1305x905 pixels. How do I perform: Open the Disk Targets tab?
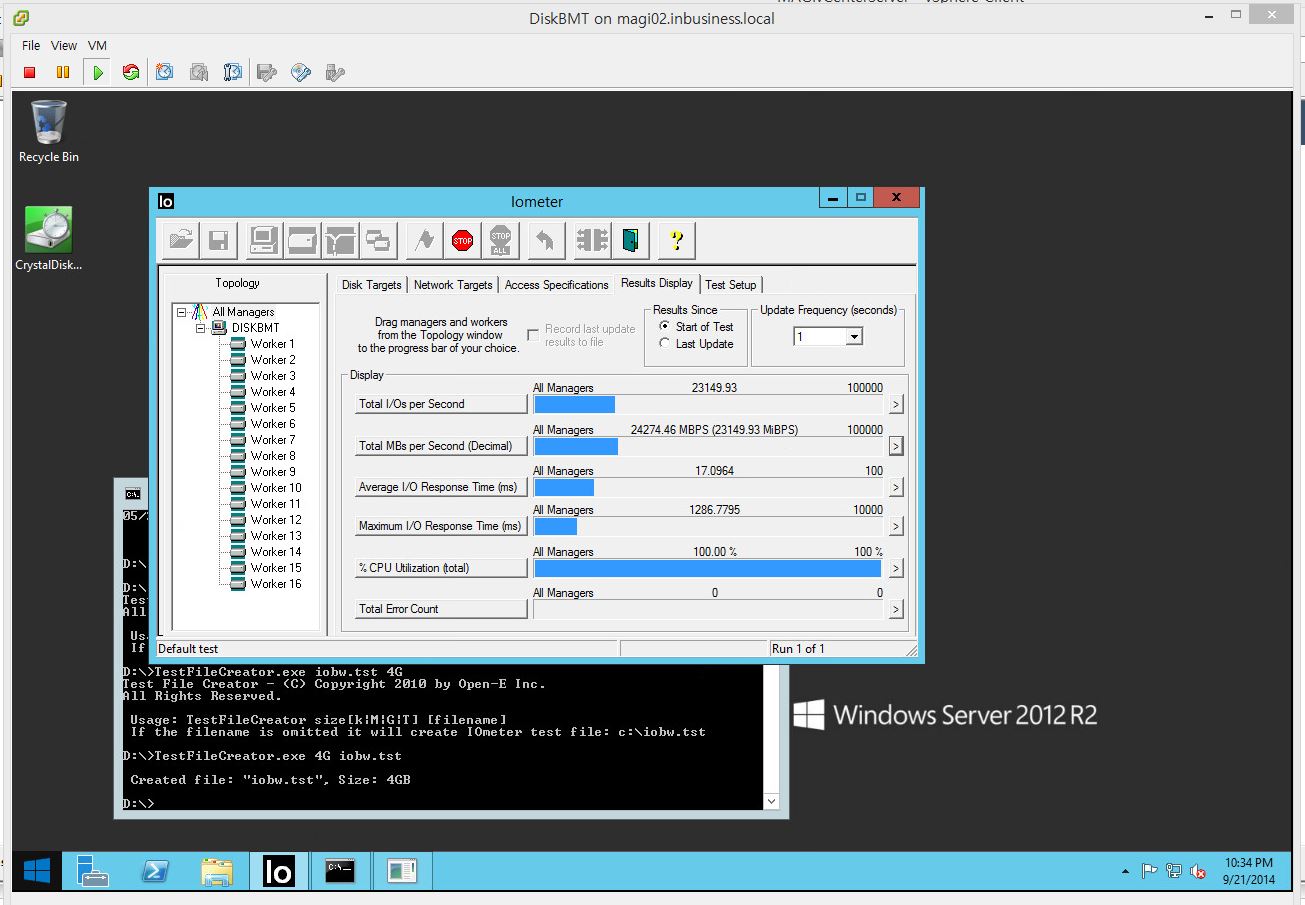(371, 285)
